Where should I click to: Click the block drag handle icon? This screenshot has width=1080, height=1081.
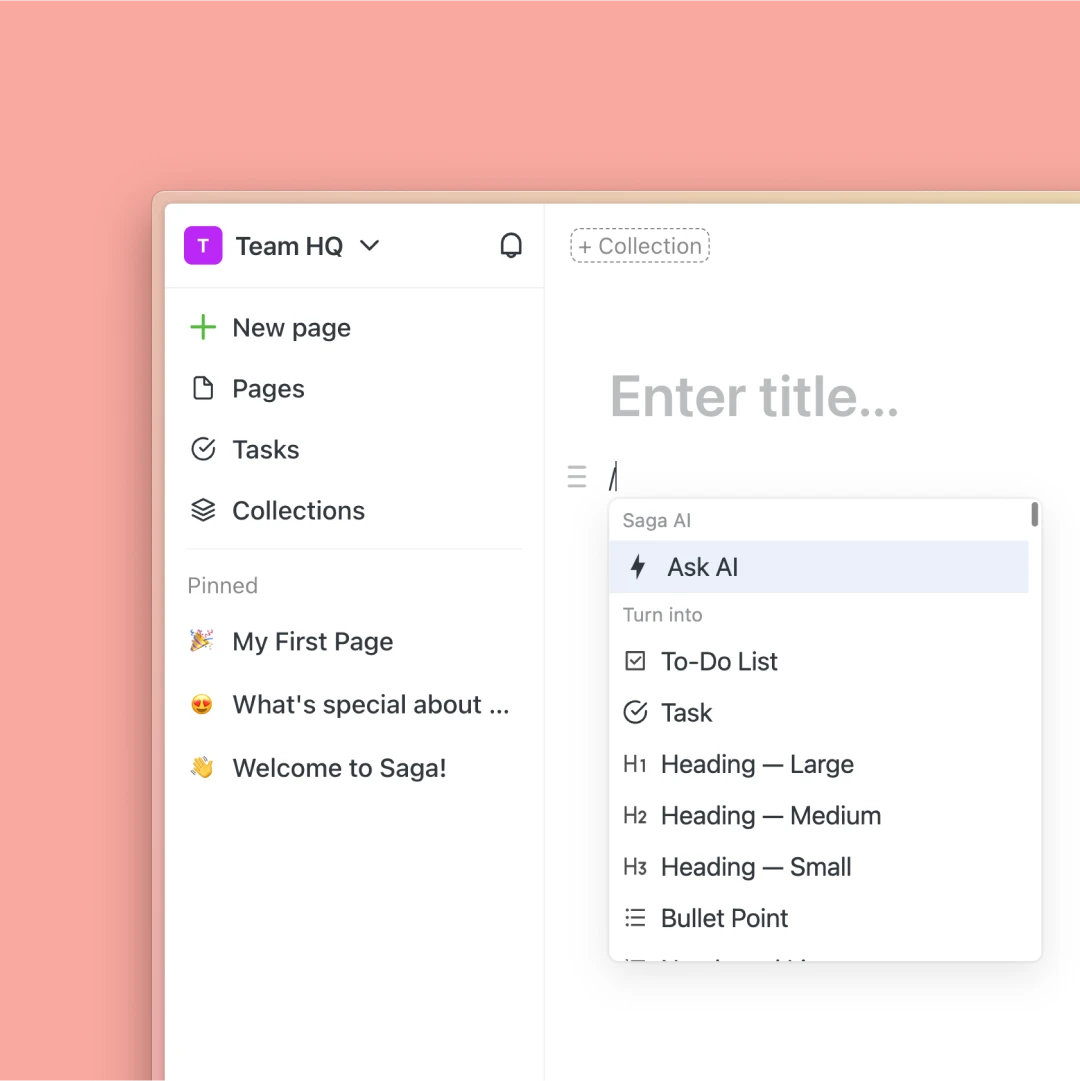[576, 476]
